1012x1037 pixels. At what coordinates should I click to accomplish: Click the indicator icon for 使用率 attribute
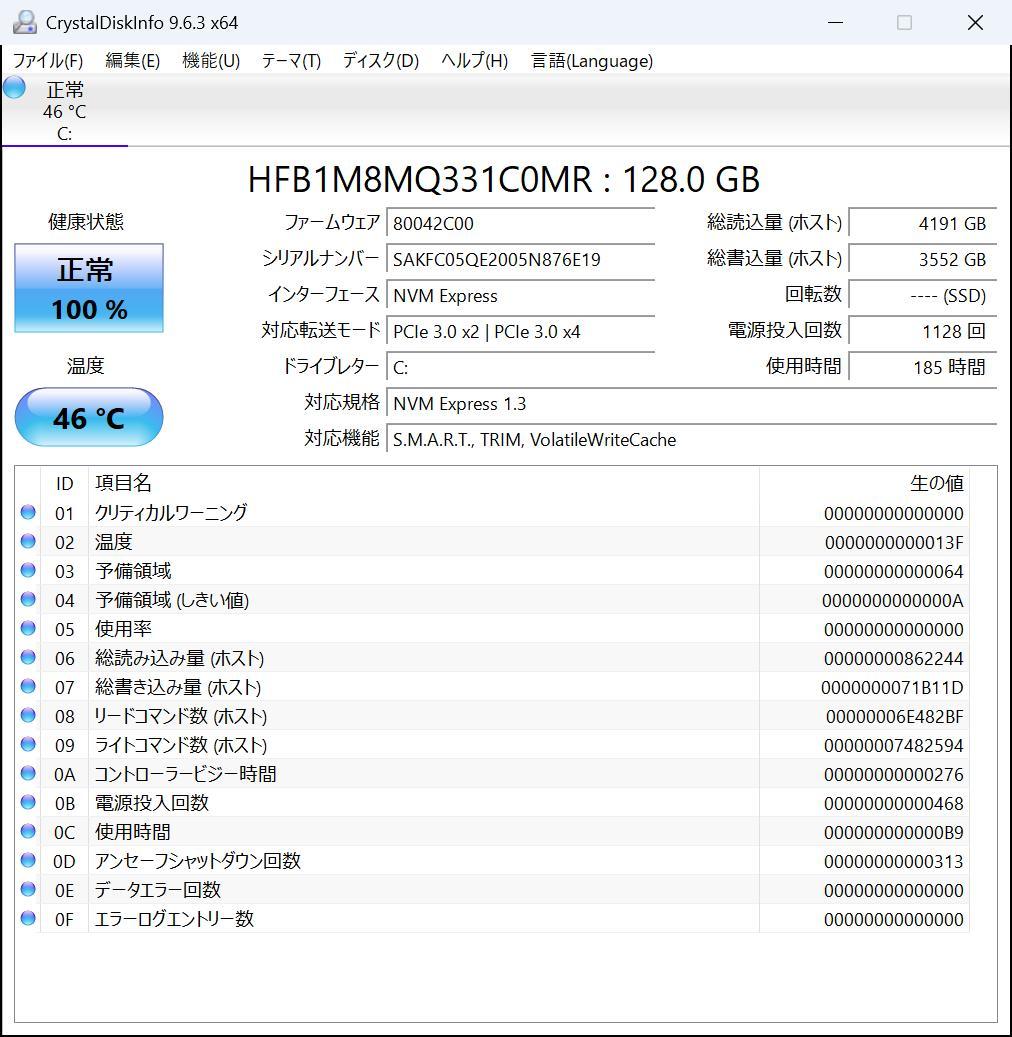coord(27,629)
